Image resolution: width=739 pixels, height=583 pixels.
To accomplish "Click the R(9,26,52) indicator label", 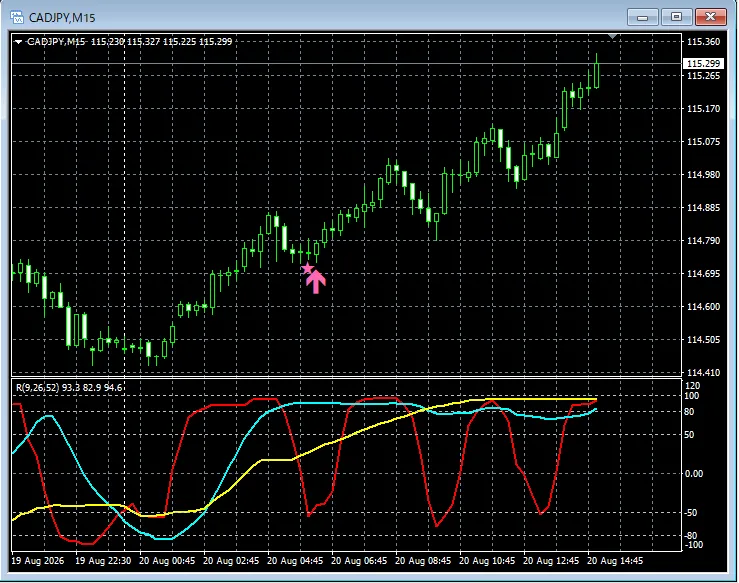I will tap(69, 388).
